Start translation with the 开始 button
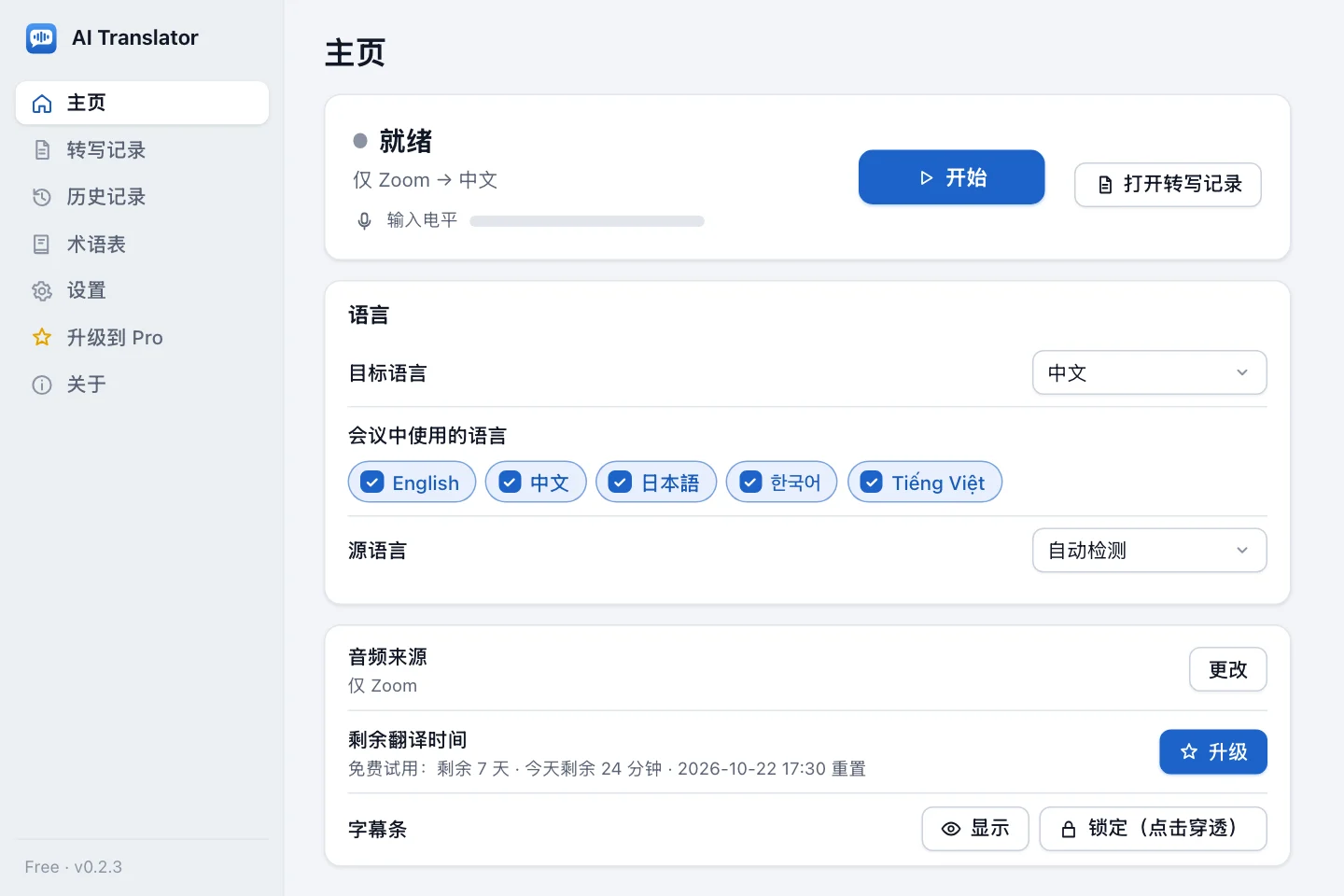 coord(951,177)
